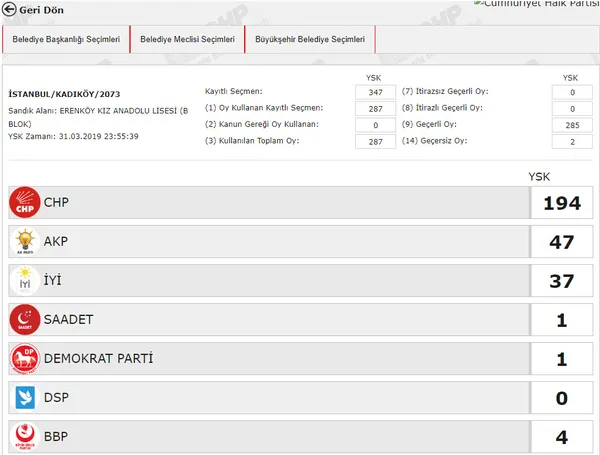The height and width of the screenshot is (455, 600).
Task: Switch to Belediye Meclisi Seçimleri tab
Action: coord(188,40)
